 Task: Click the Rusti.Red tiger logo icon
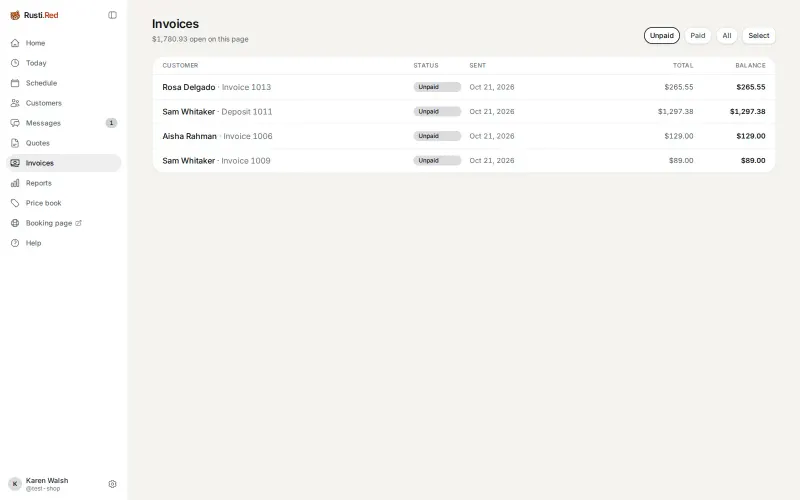[15, 15]
